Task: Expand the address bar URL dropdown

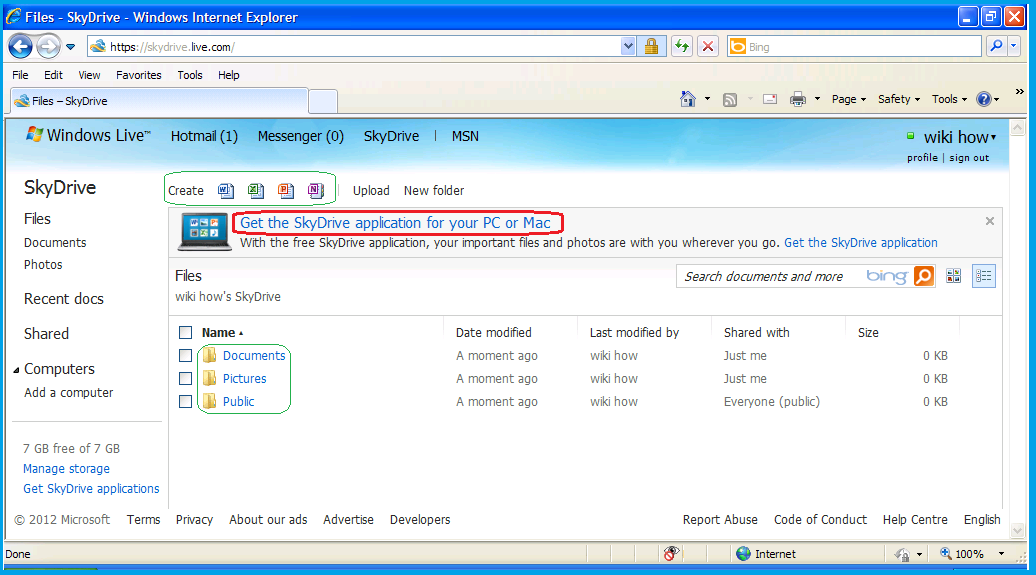Action: pos(628,46)
